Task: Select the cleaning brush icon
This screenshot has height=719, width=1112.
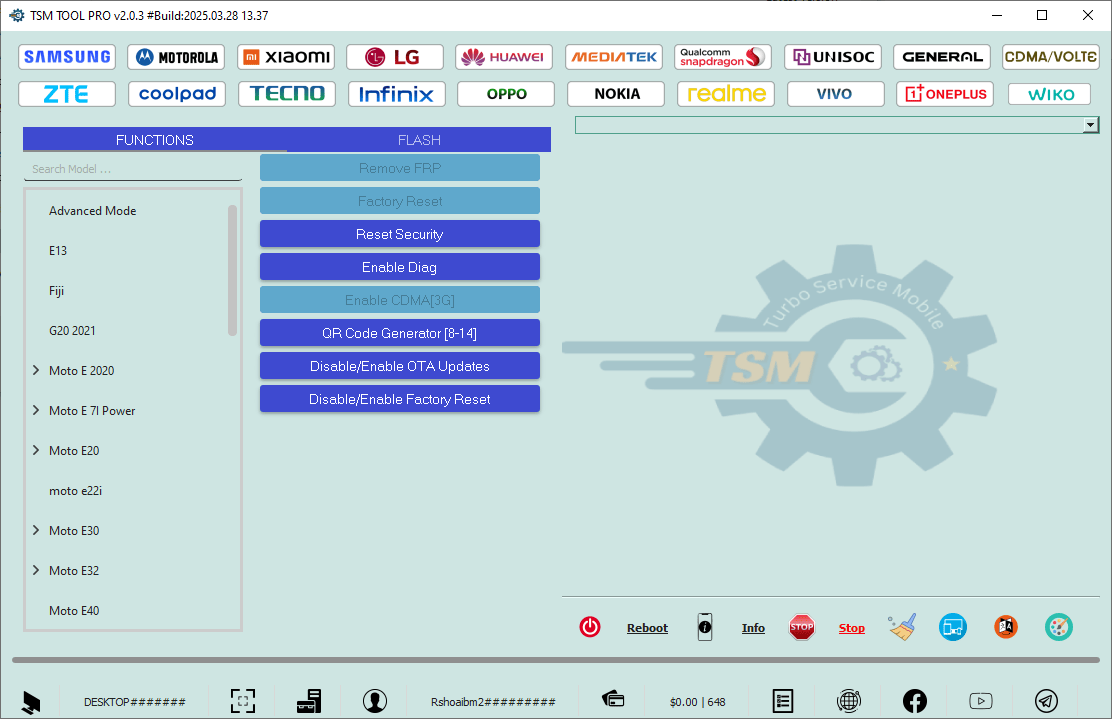Action: [901, 627]
